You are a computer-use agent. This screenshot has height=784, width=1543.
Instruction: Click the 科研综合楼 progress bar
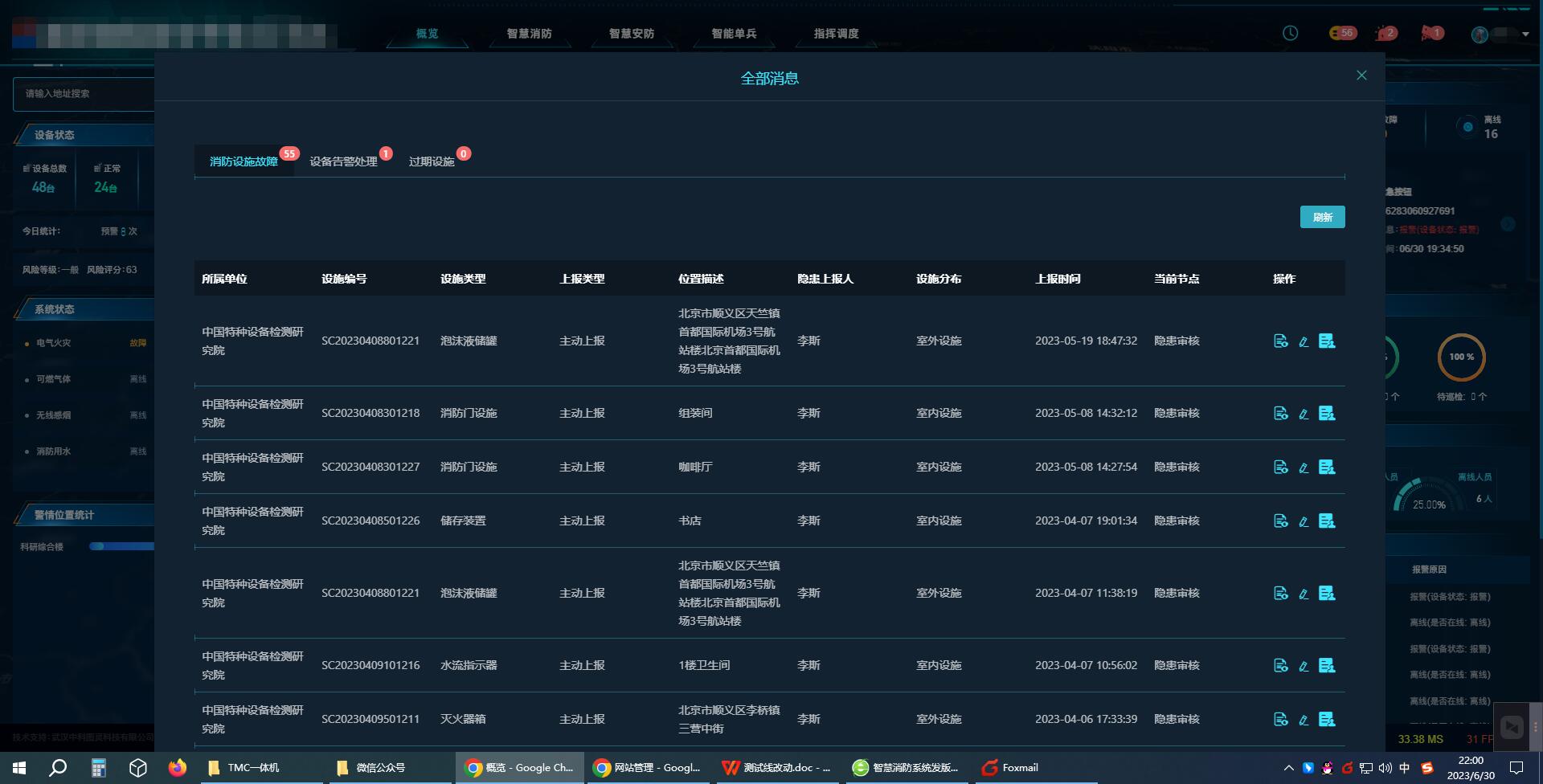pos(121,546)
